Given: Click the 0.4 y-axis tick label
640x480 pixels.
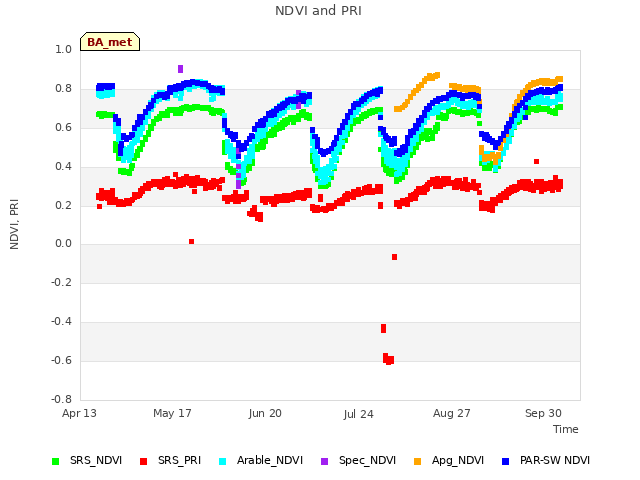Looking at the screenshot, I should click(63, 166).
